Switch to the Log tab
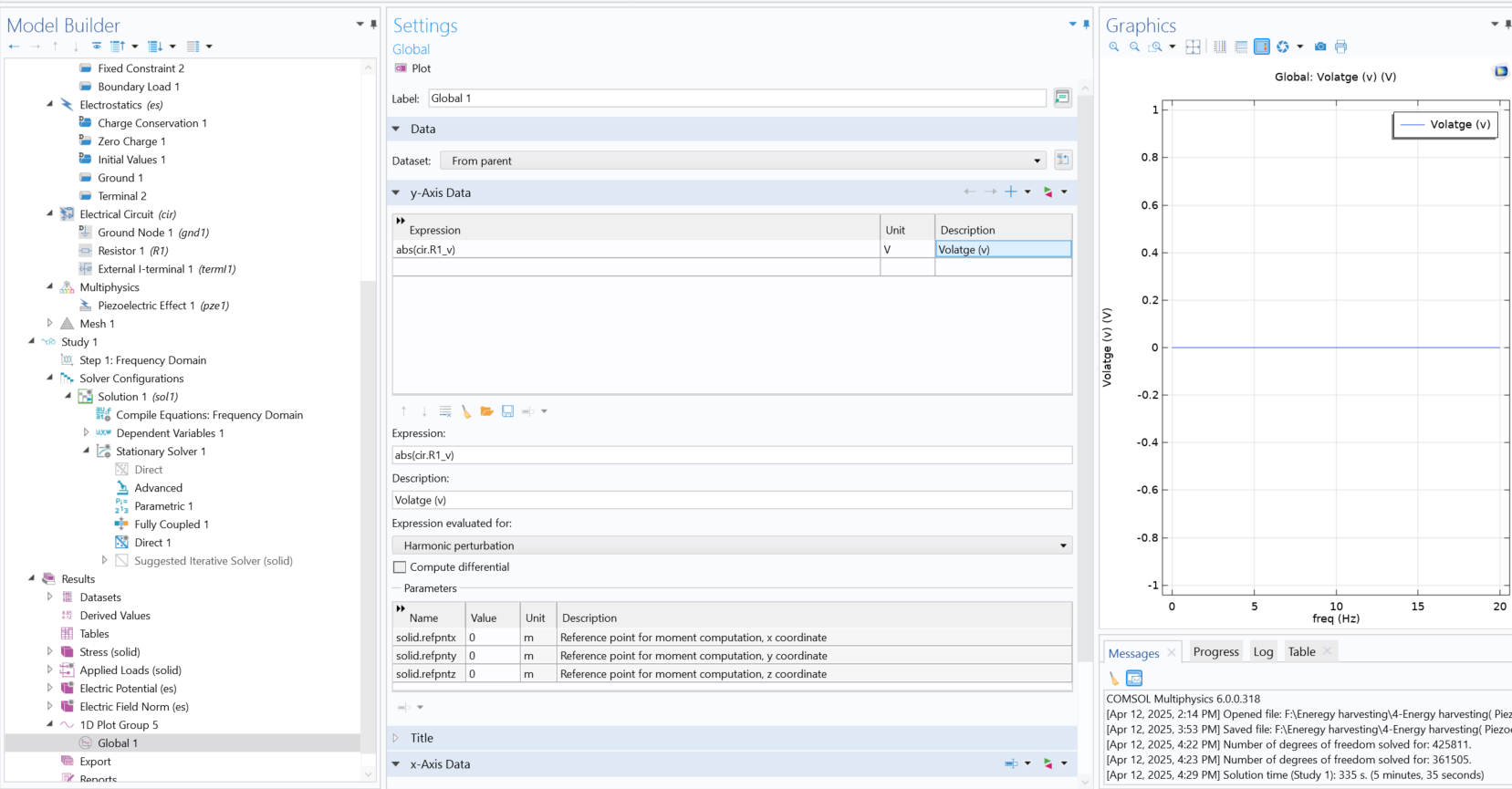Viewport: 1512px width, 789px height. coord(1263,651)
